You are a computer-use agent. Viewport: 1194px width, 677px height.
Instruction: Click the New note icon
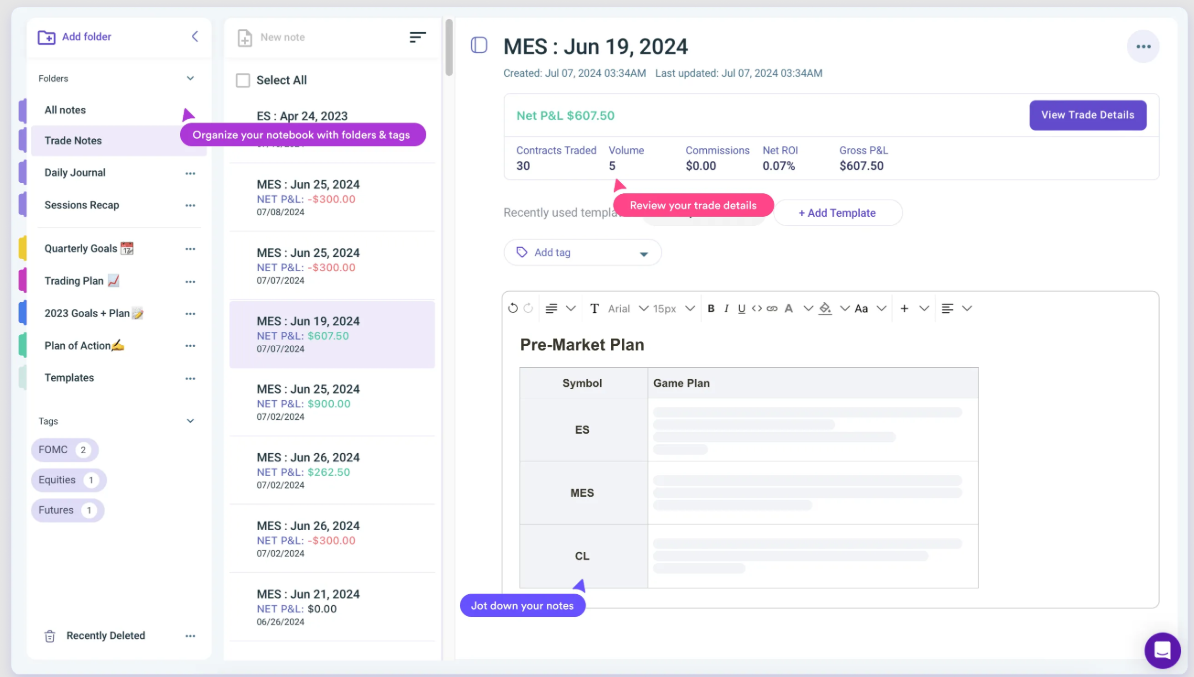(x=245, y=38)
